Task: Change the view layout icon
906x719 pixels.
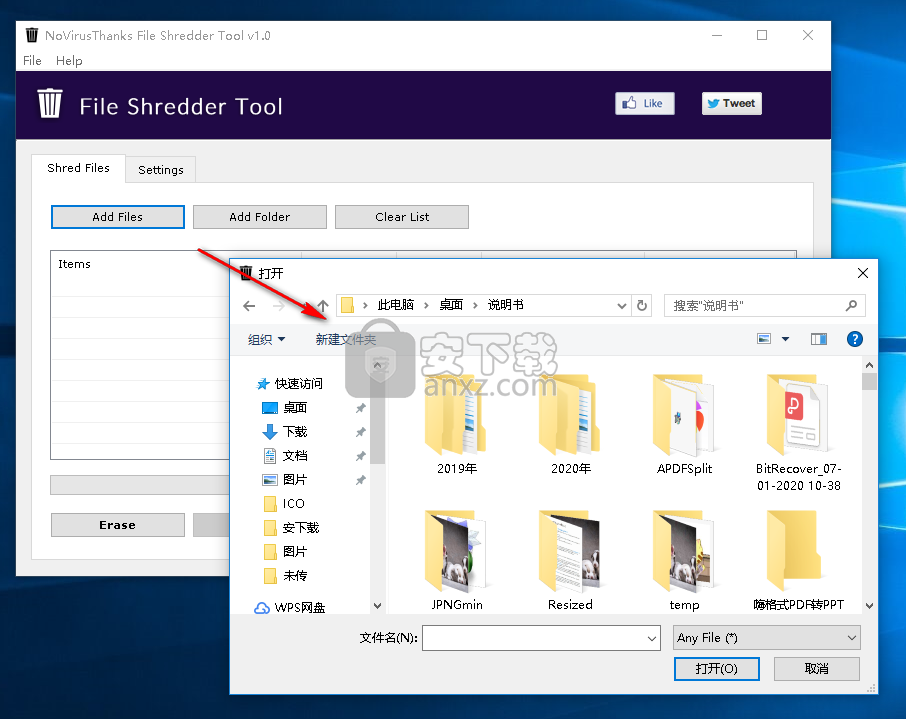Action: (764, 339)
